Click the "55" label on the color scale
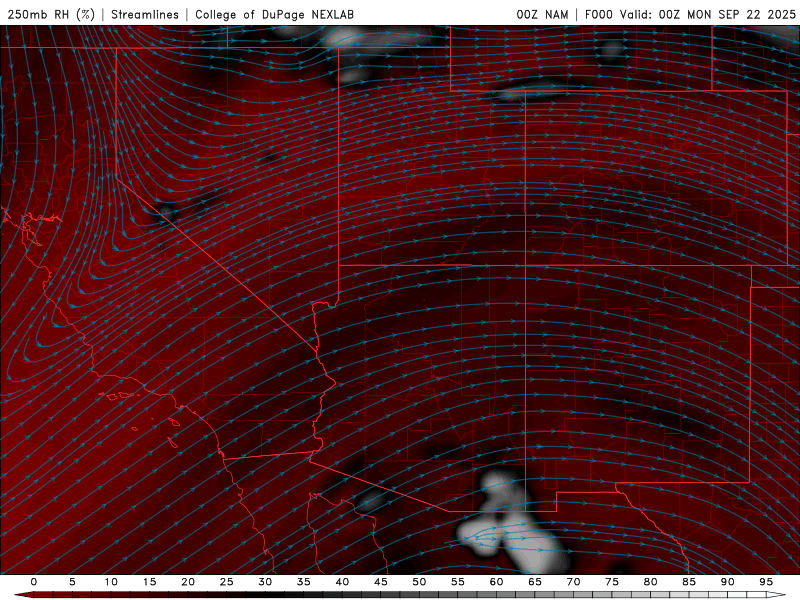Viewport: 800px width, 600px height. tap(458, 582)
